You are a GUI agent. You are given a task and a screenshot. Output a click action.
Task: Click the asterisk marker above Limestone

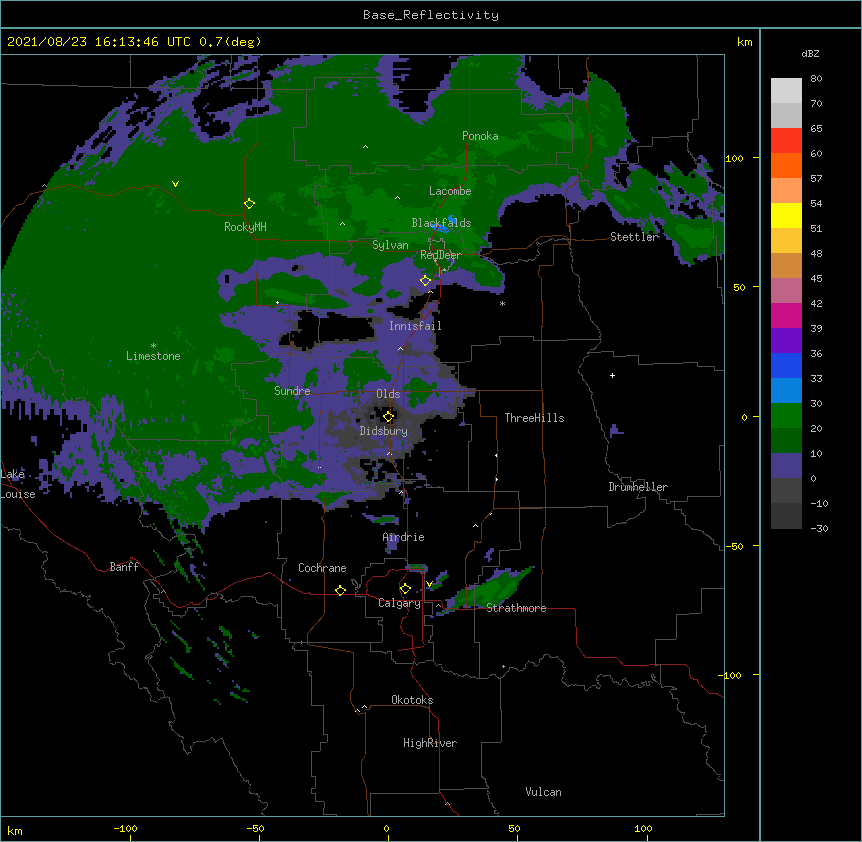(153, 346)
